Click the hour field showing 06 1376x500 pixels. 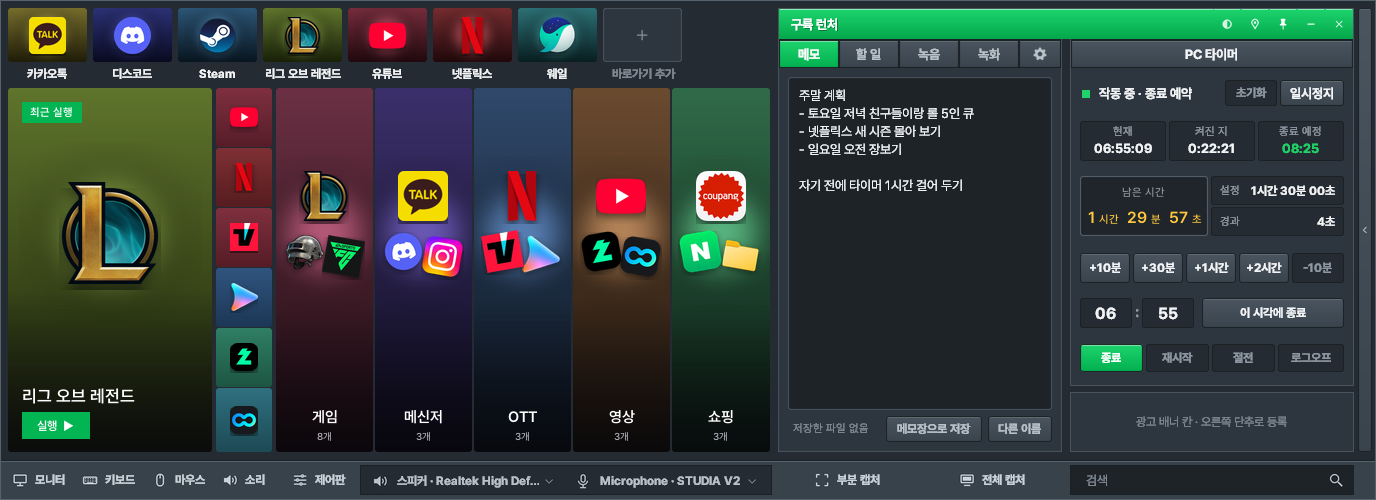coord(1106,313)
